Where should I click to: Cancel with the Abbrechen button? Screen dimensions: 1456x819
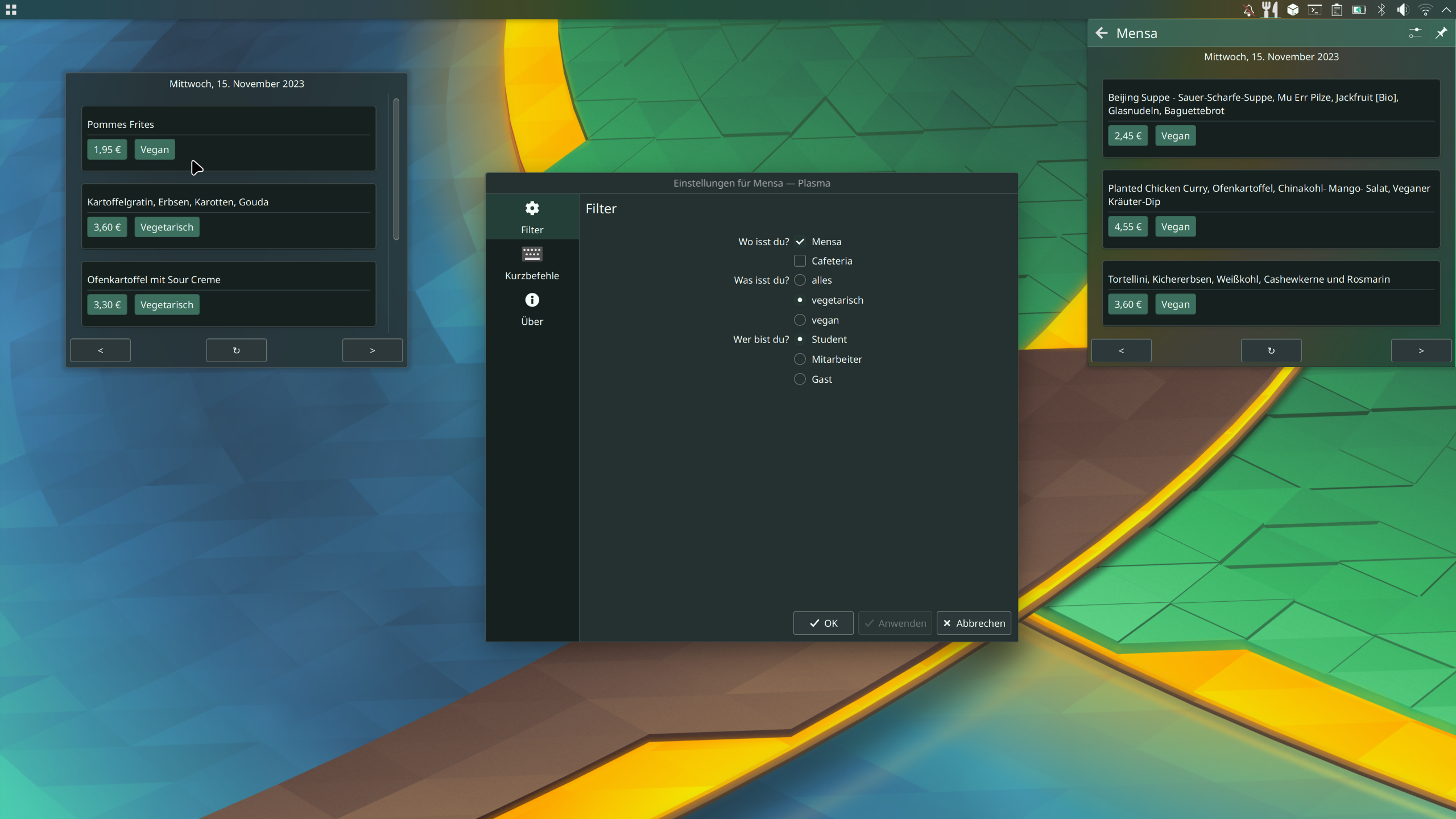[x=974, y=623]
